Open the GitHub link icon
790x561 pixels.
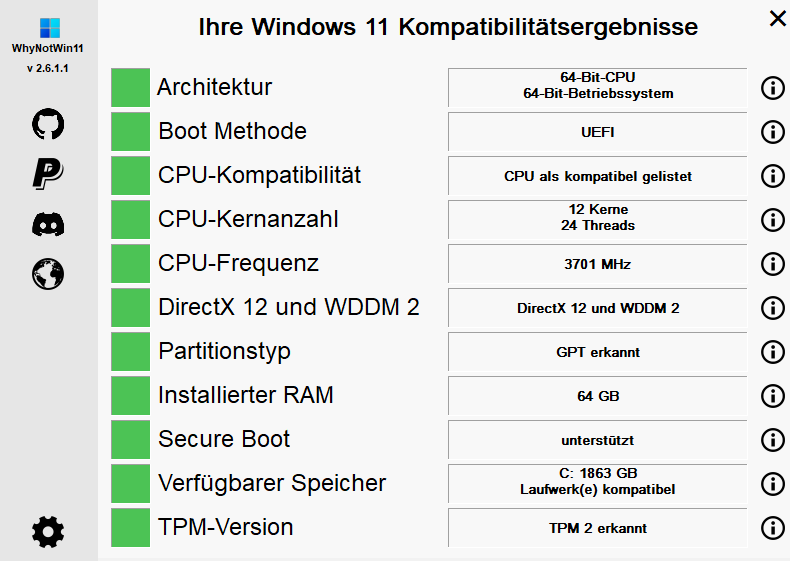(48, 124)
